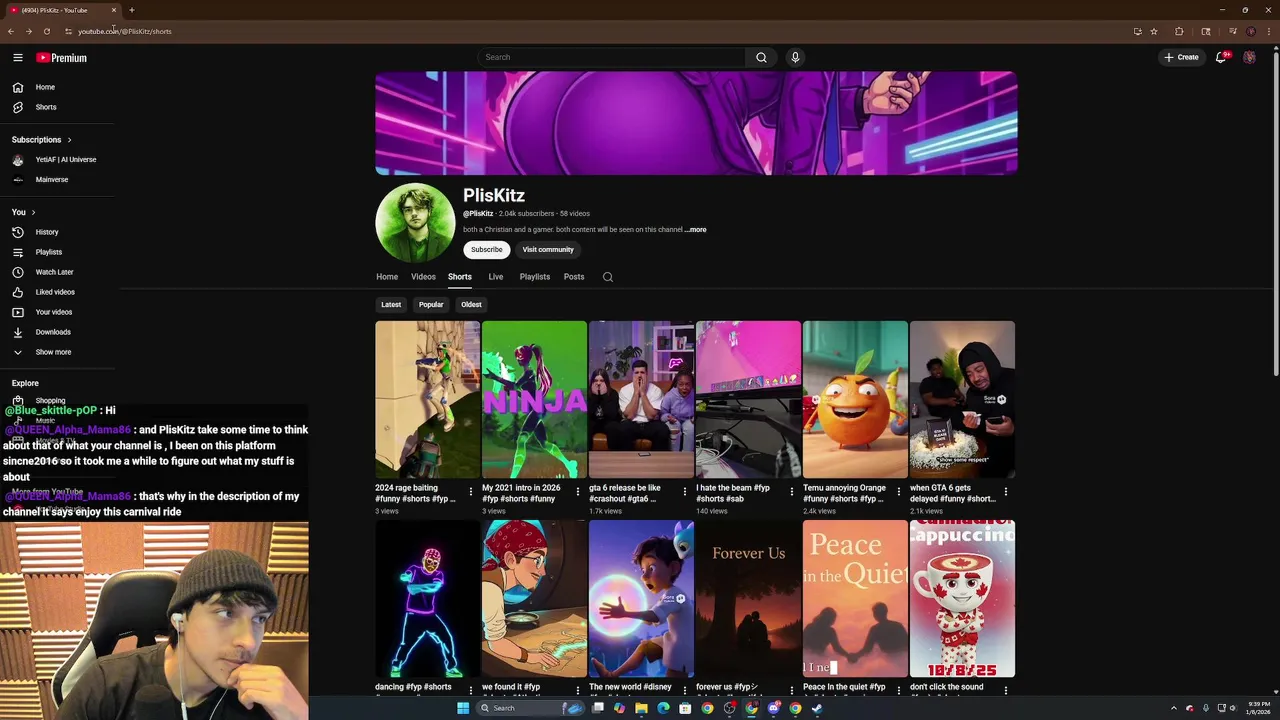
Task: Switch to the Videos tab
Action: pos(423,277)
